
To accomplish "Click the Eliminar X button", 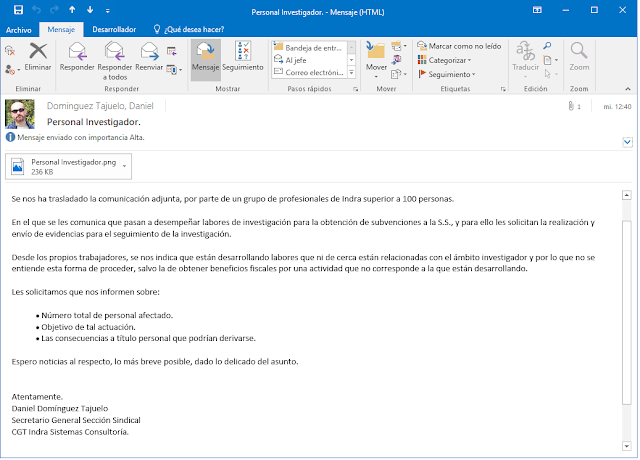I will click(x=38, y=56).
